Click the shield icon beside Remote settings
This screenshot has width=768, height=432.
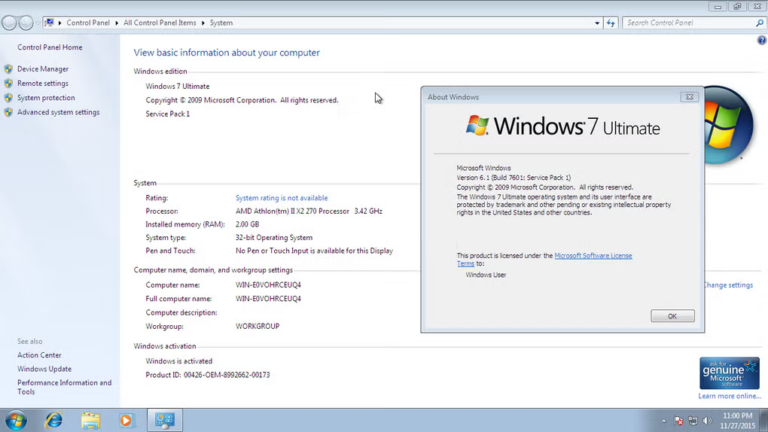[x=8, y=83]
